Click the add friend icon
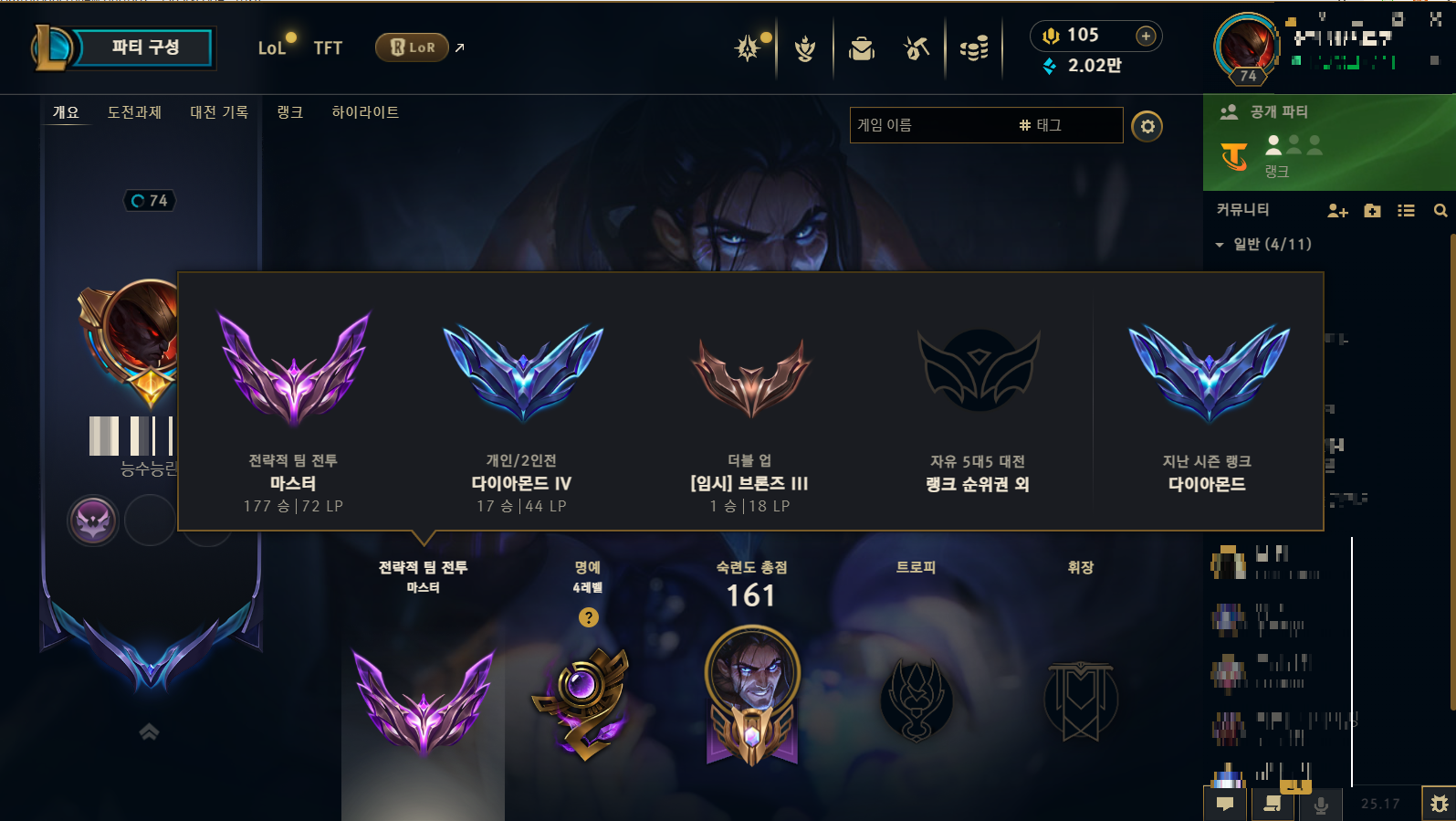The width and height of the screenshot is (1456, 821). (x=1337, y=211)
